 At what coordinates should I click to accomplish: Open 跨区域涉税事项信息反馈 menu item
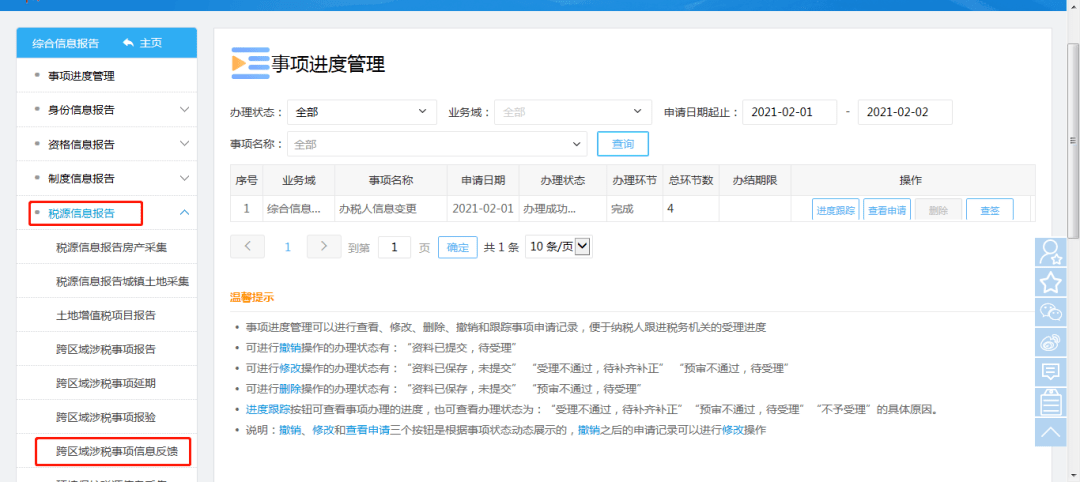coord(113,451)
